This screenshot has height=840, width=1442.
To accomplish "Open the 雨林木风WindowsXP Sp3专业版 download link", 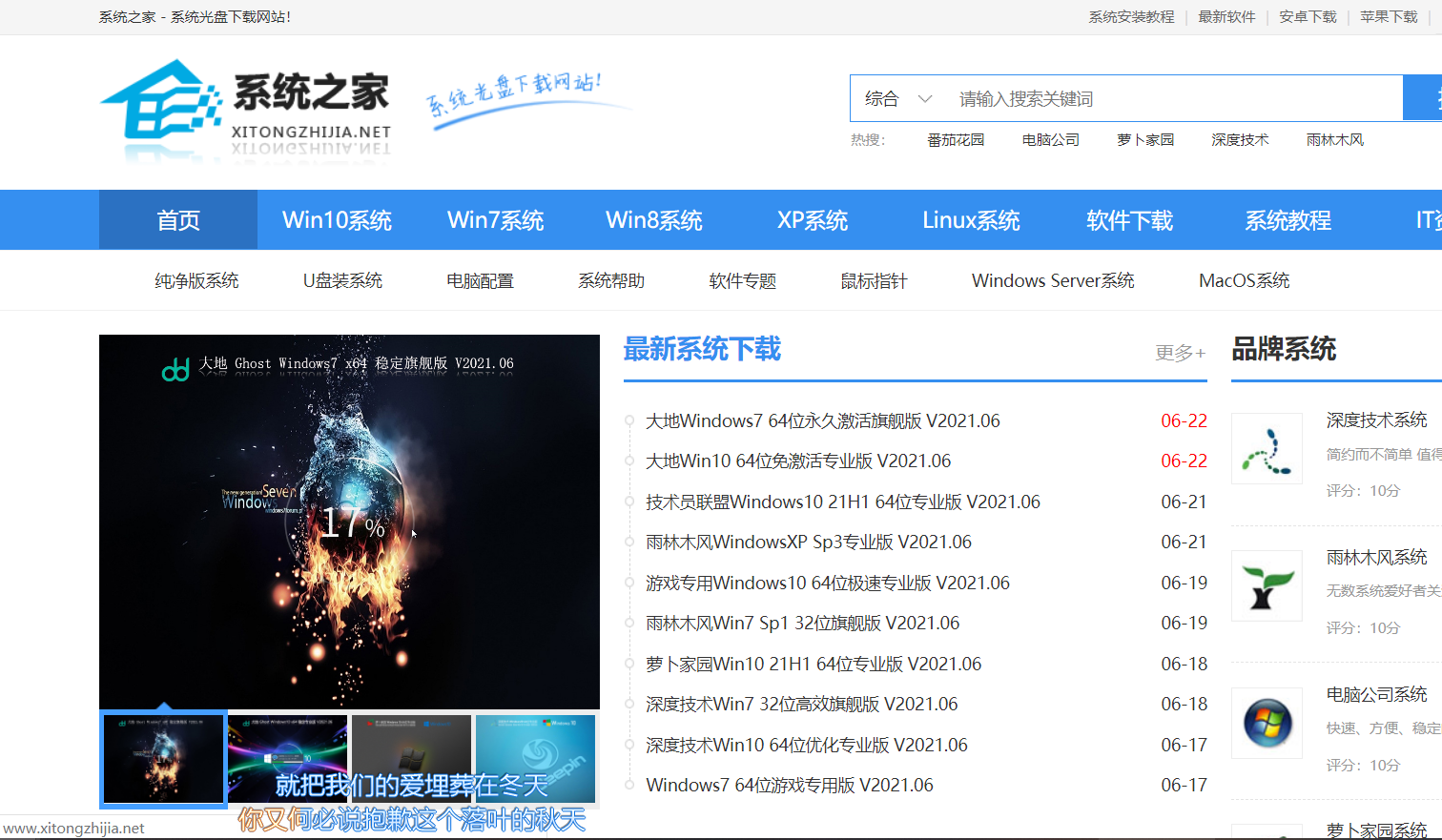I will tap(808, 542).
